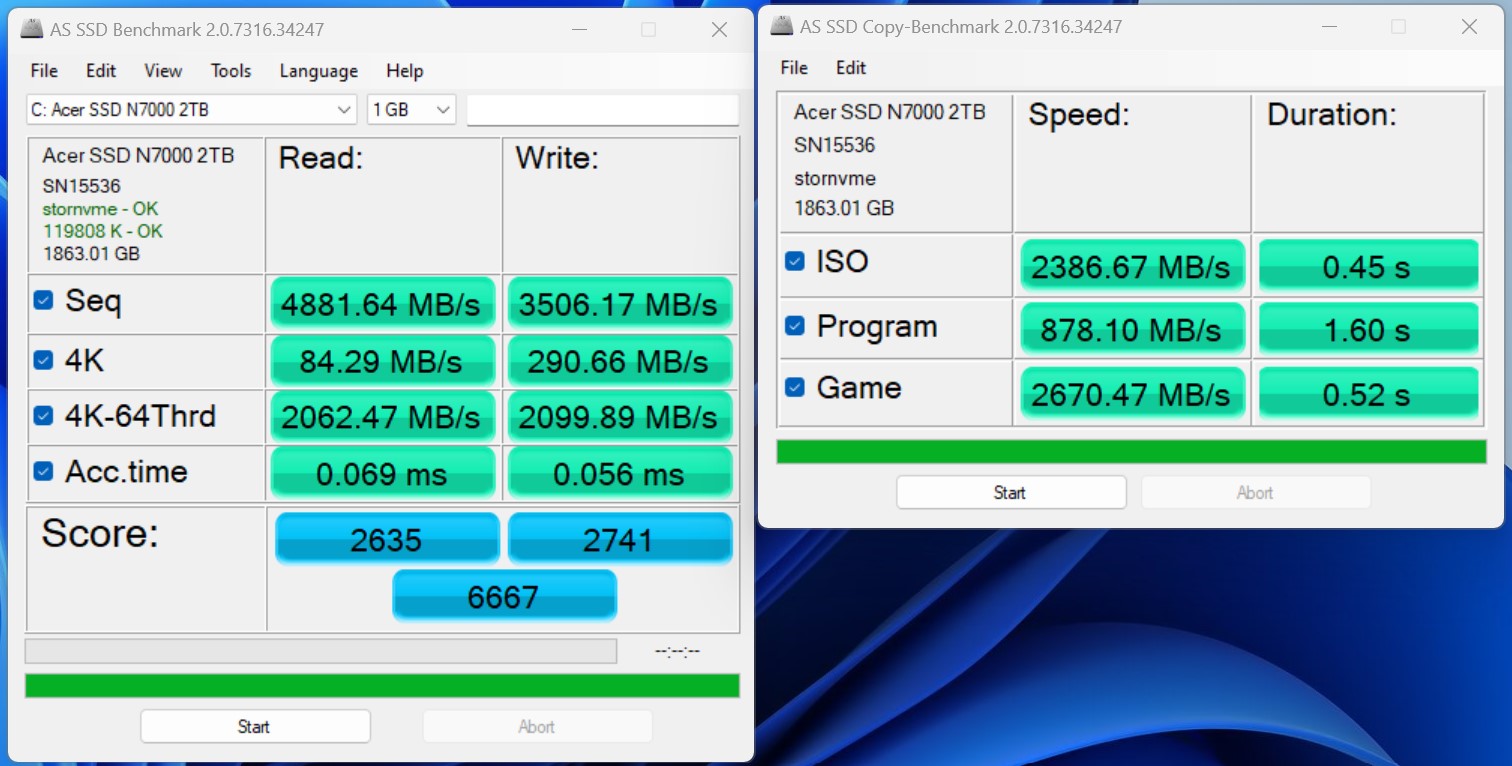Open Edit menu in Copy-Benchmark window
Viewport: 1512px width, 766px height.
click(851, 68)
